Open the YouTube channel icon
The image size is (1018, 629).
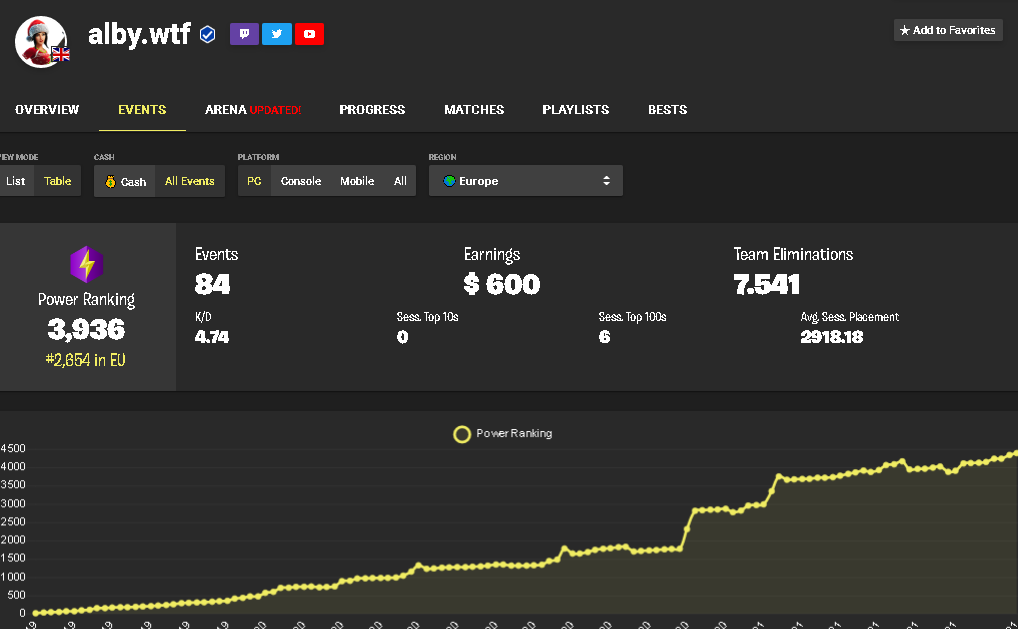pyautogui.click(x=309, y=34)
